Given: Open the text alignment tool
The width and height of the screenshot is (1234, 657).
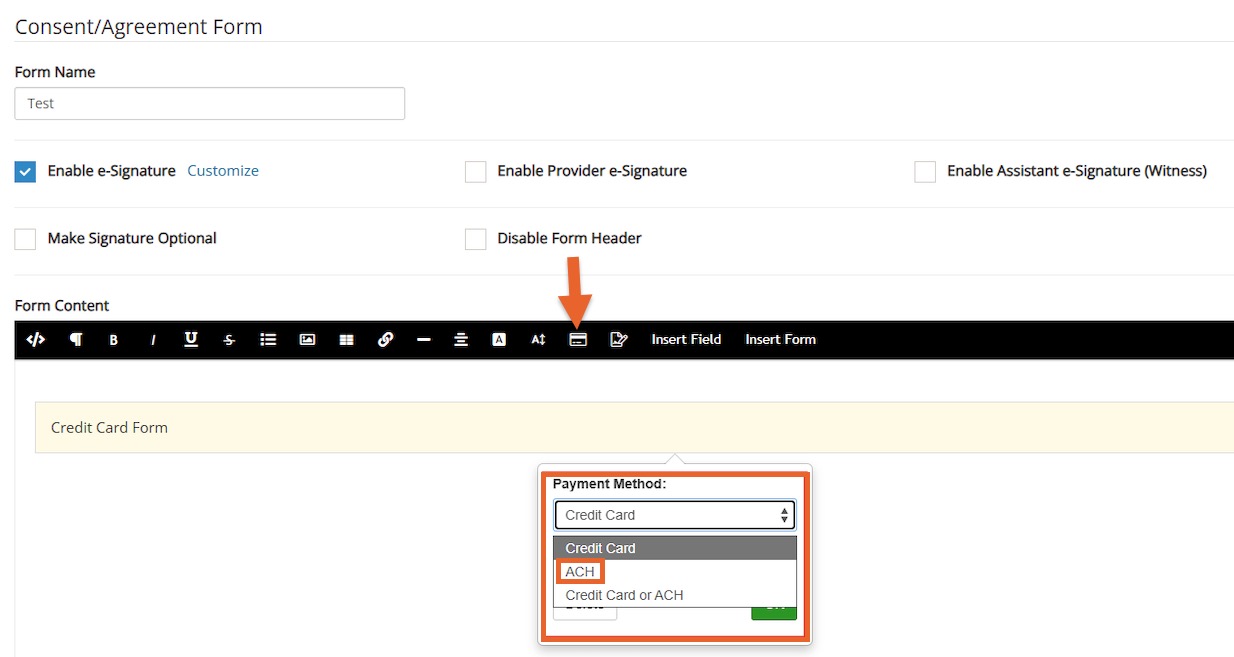Looking at the screenshot, I should tap(461, 340).
